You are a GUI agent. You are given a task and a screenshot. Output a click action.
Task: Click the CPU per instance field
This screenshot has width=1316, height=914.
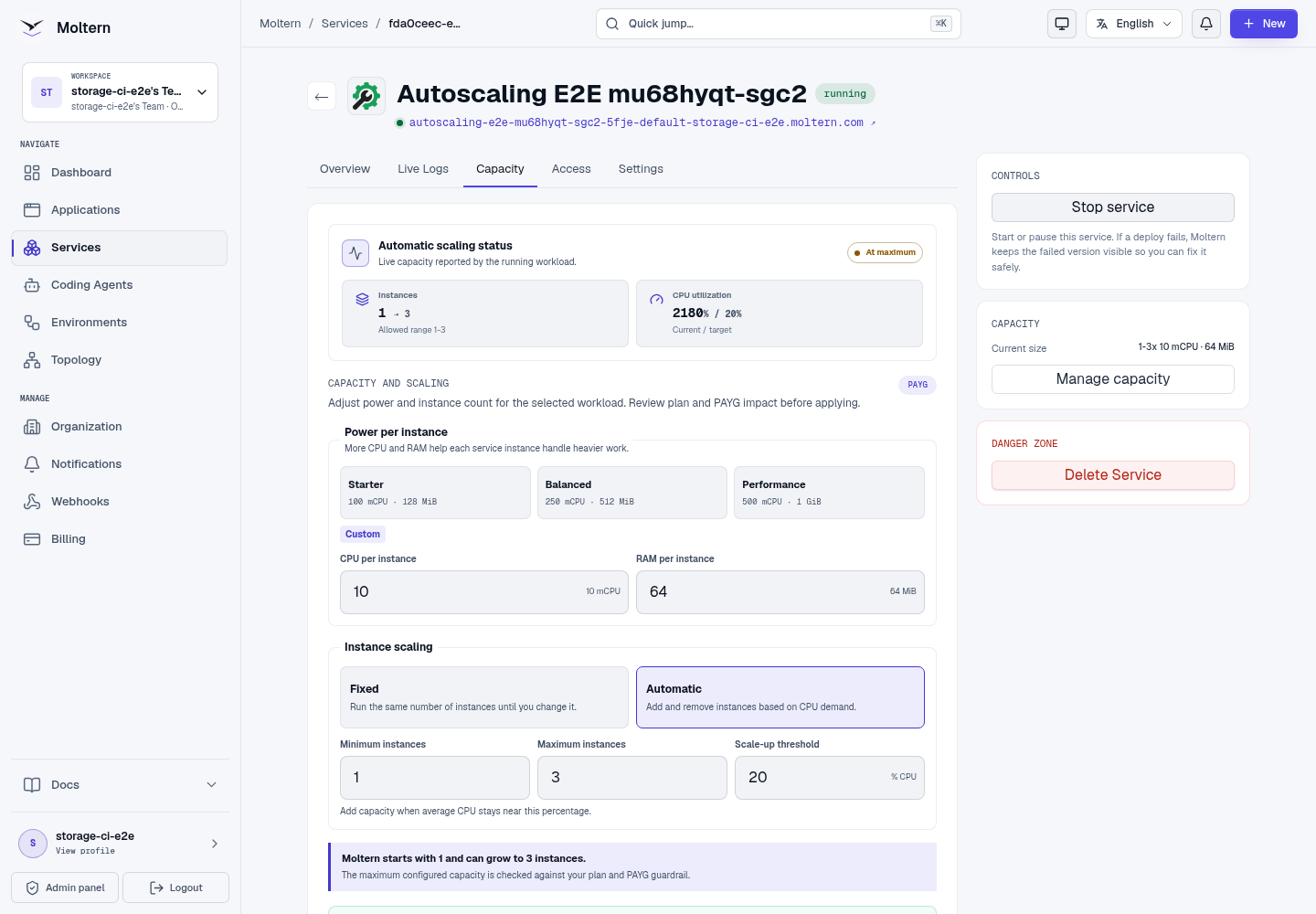[484, 592]
